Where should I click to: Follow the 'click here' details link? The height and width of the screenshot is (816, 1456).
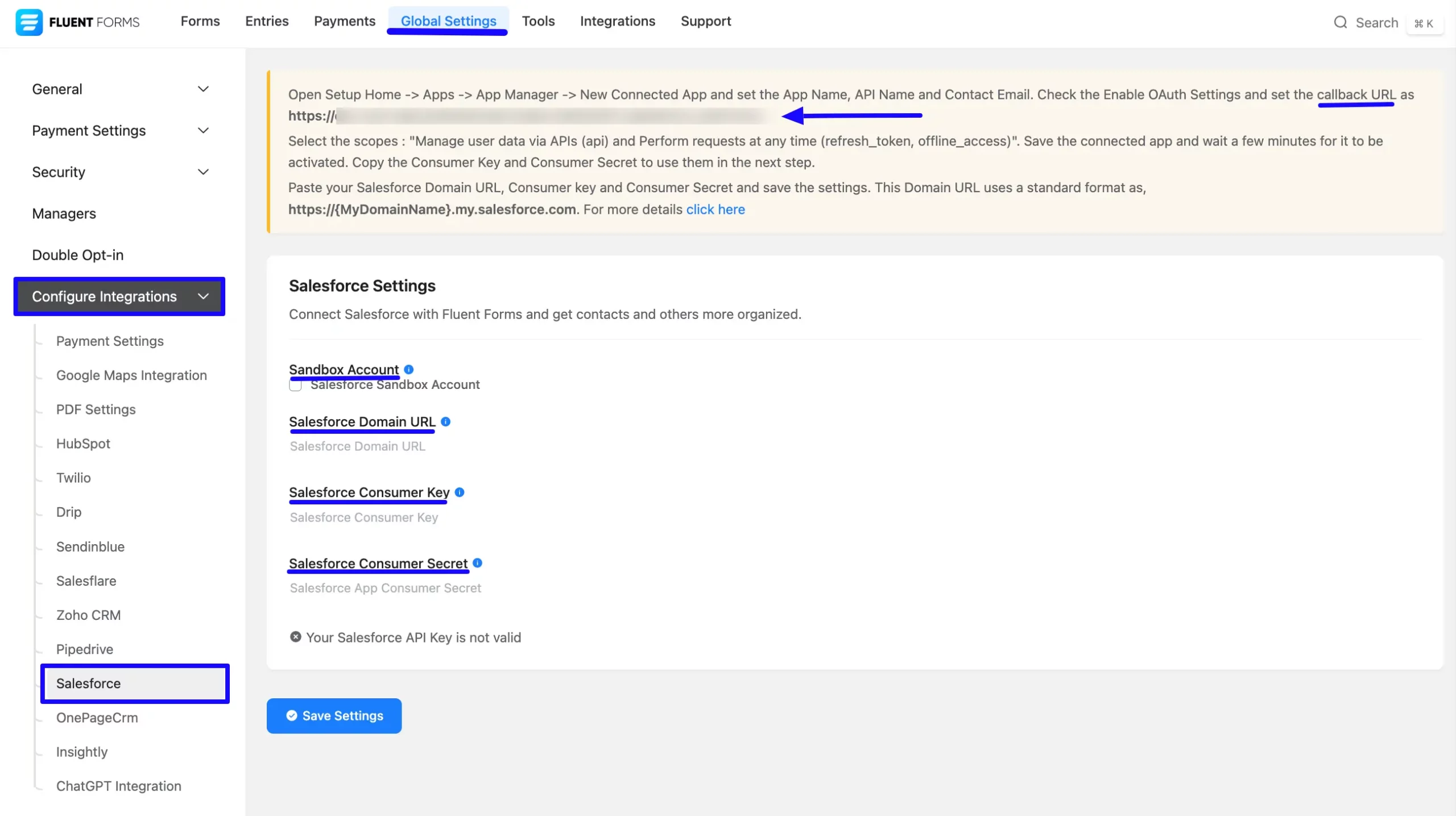tap(715, 210)
